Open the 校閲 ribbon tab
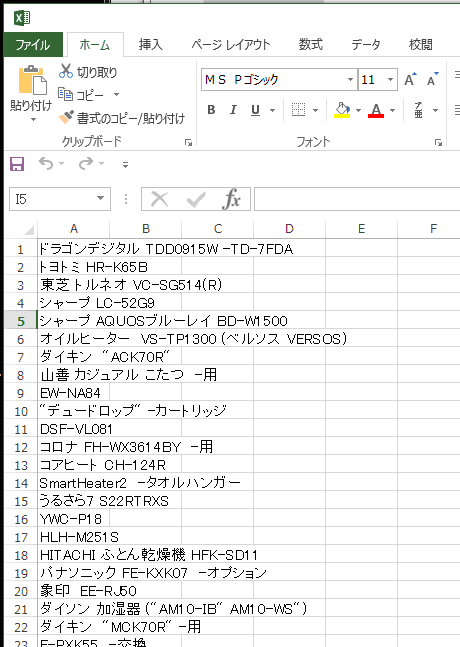This screenshot has height=647, width=460. coord(420,45)
